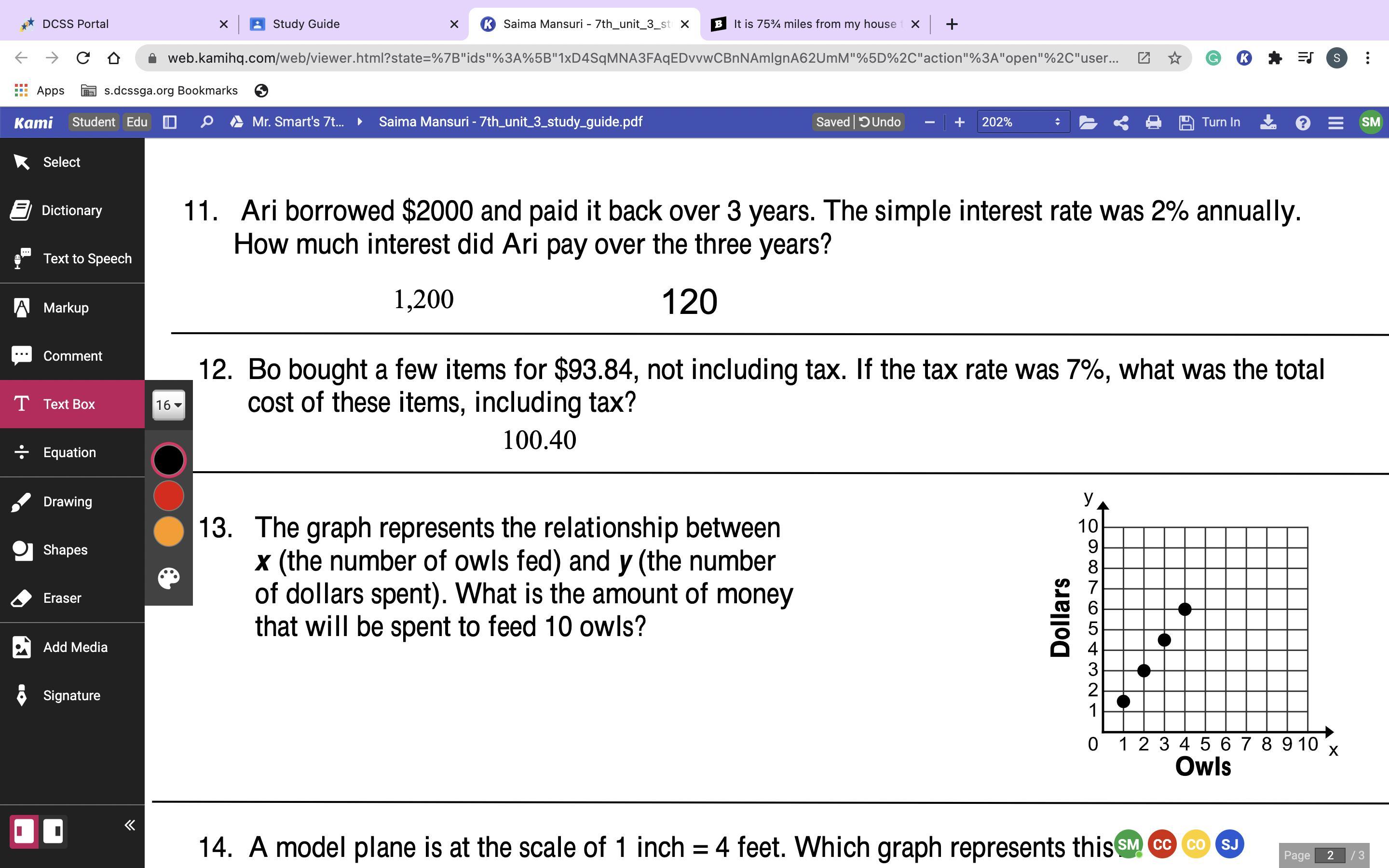Viewport: 1389px width, 868px height.
Task: Switch to the Study Guide tab
Action: coord(306,24)
